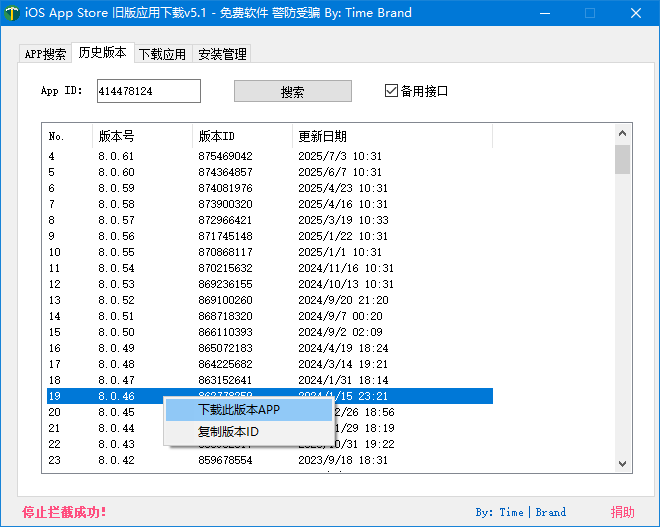Click the 历史版本 tab

click(102, 53)
